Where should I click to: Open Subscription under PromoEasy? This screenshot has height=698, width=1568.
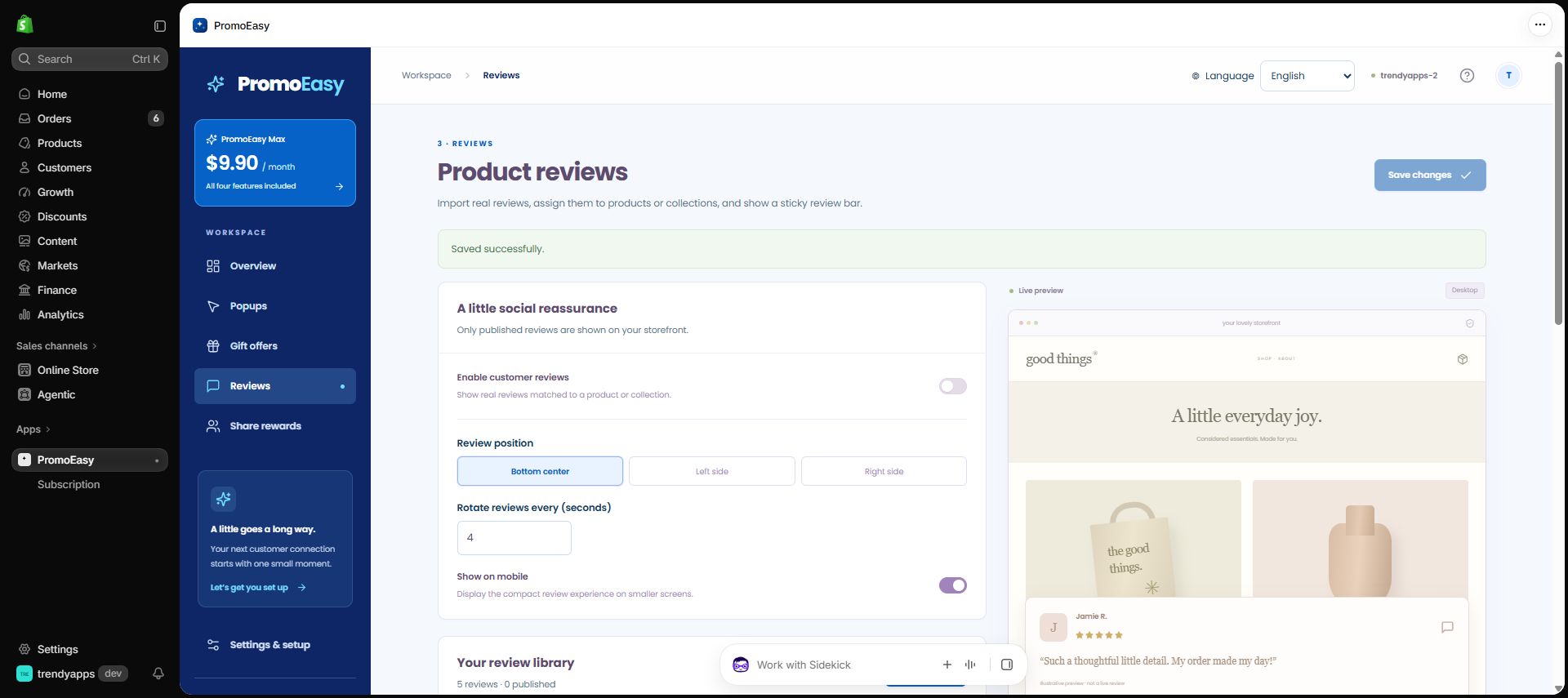(x=69, y=484)
